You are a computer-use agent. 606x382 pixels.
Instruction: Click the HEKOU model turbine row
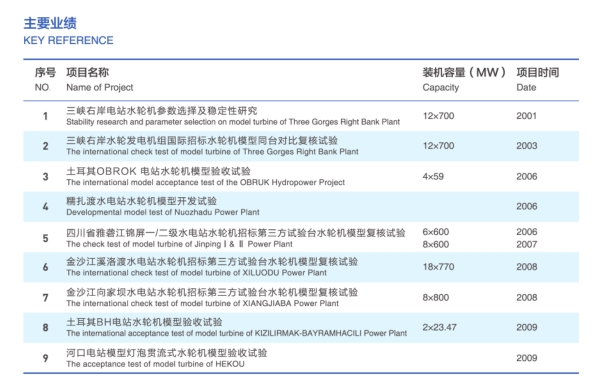301,358
